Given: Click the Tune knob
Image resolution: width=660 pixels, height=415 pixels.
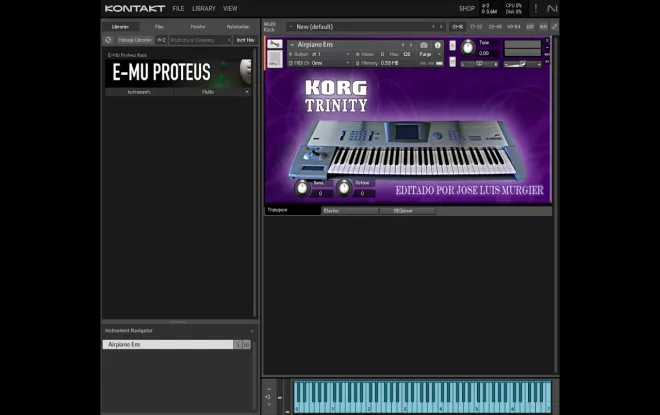Looking at the screenshot, I should click(468, 48).
